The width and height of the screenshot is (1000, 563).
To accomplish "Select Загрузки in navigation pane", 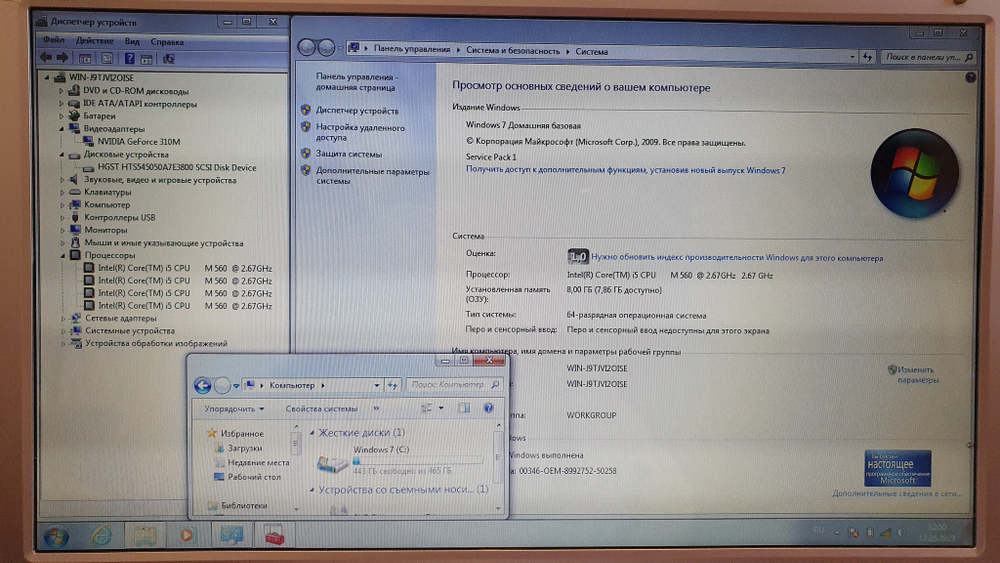I will [244, 448].
